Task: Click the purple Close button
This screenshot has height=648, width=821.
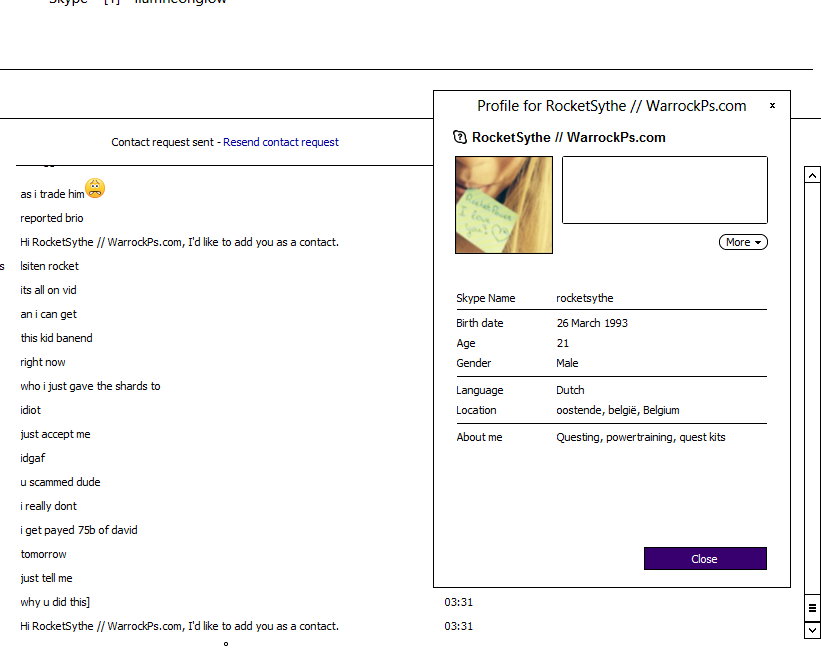Action: pyautogui.click(x=705, y=558)
